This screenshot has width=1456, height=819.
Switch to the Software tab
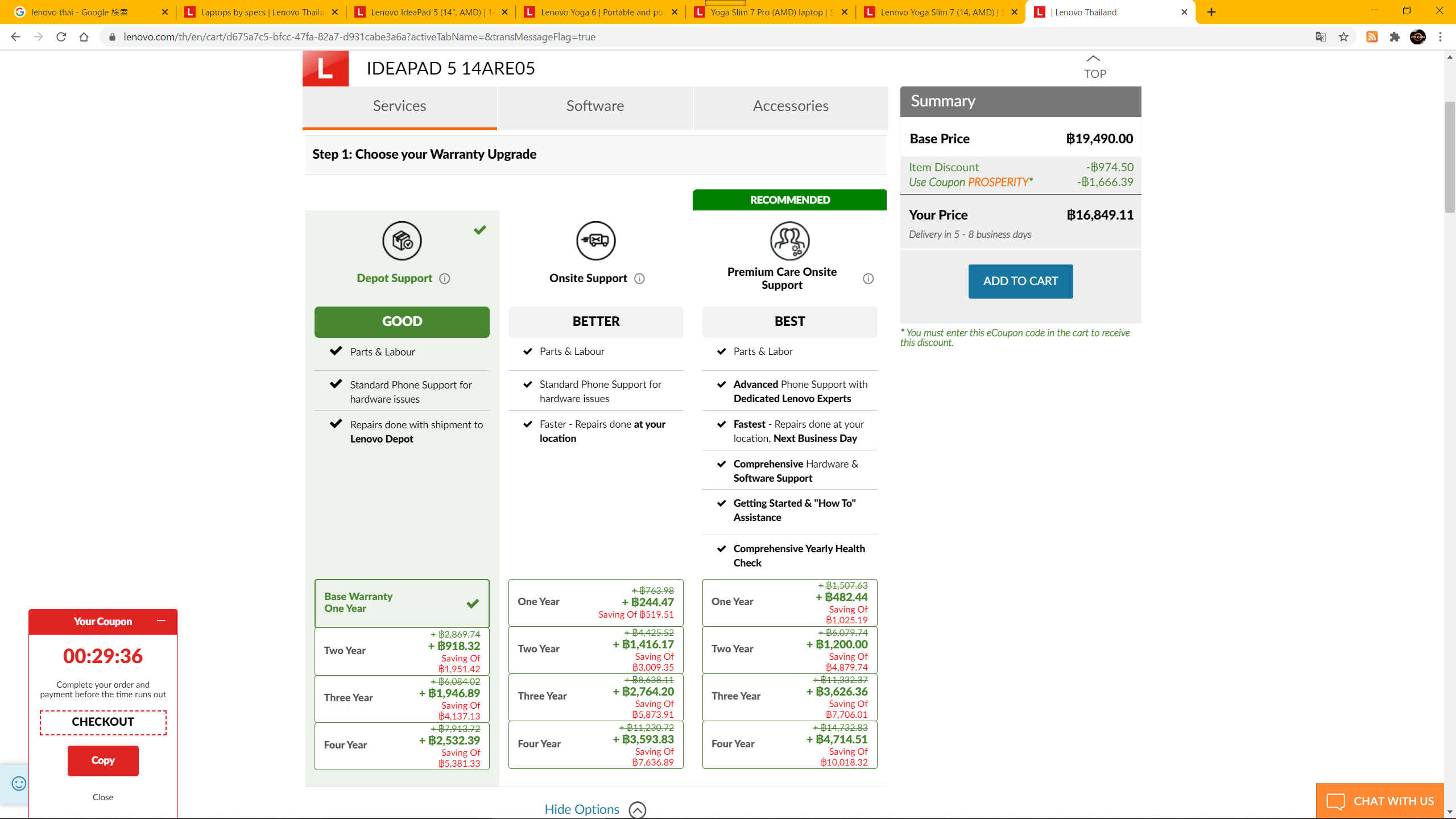(595, 107)
